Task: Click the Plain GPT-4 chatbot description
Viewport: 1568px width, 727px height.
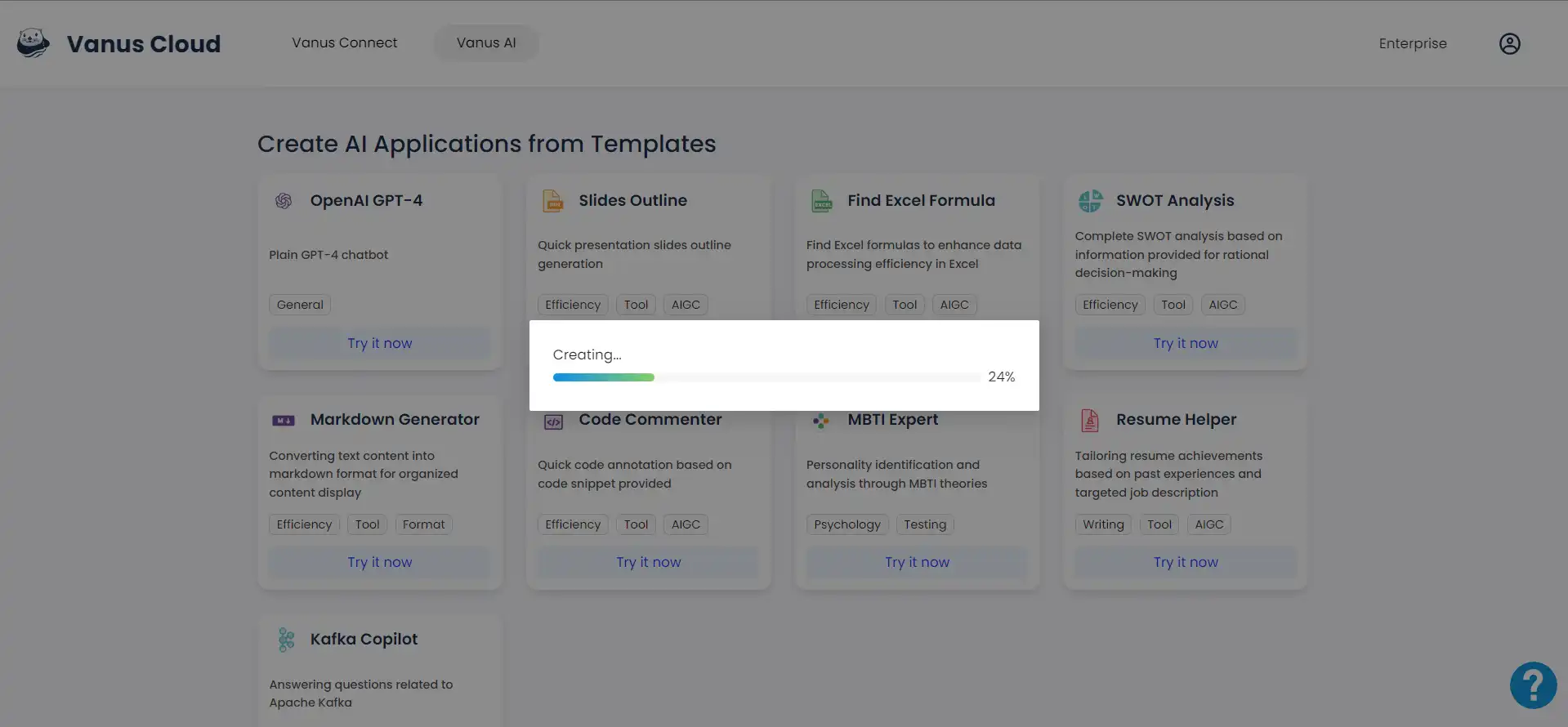Action: 328,255
